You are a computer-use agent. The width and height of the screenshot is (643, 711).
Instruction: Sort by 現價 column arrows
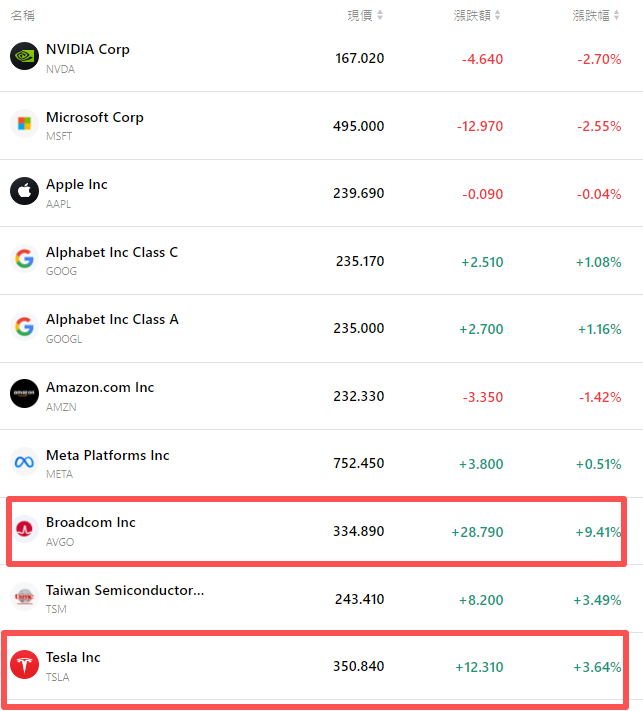(x=380, y=15)
